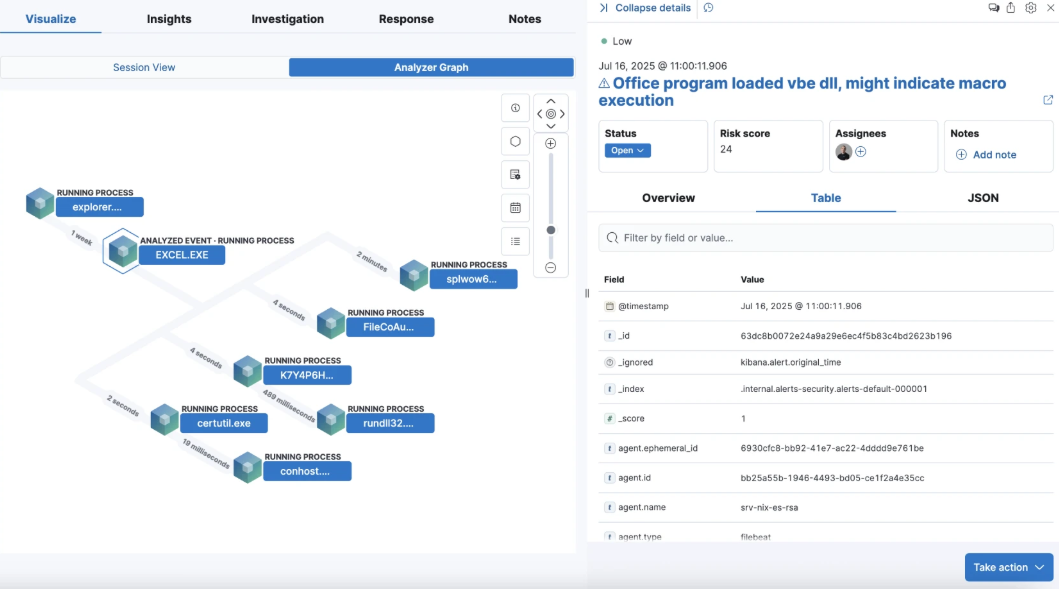The image size is (1059, 589).
Task: Click the zoom slider handle on the graph
Action: [x=550, y=231]
